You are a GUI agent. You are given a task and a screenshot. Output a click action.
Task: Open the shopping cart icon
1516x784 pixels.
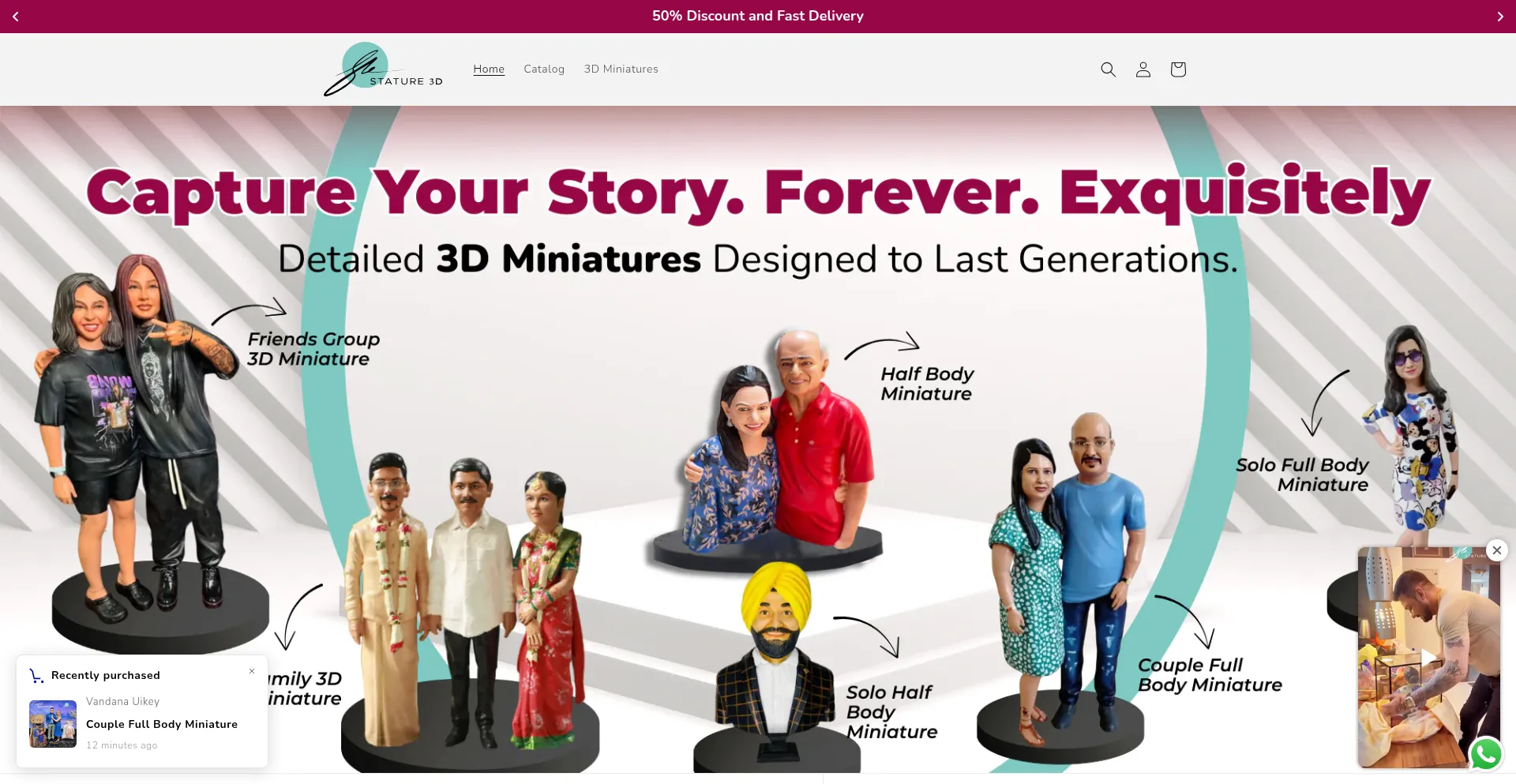point(1178,69)
